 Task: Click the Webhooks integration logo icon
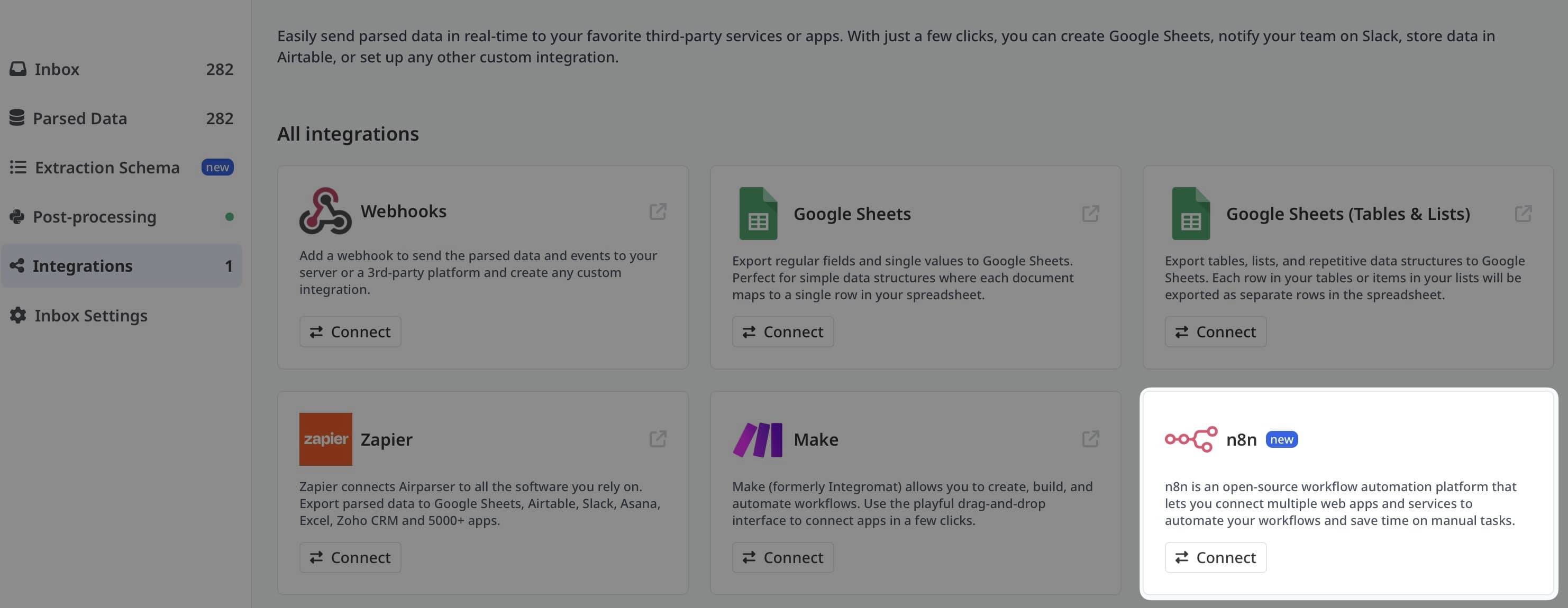point(324,212)
